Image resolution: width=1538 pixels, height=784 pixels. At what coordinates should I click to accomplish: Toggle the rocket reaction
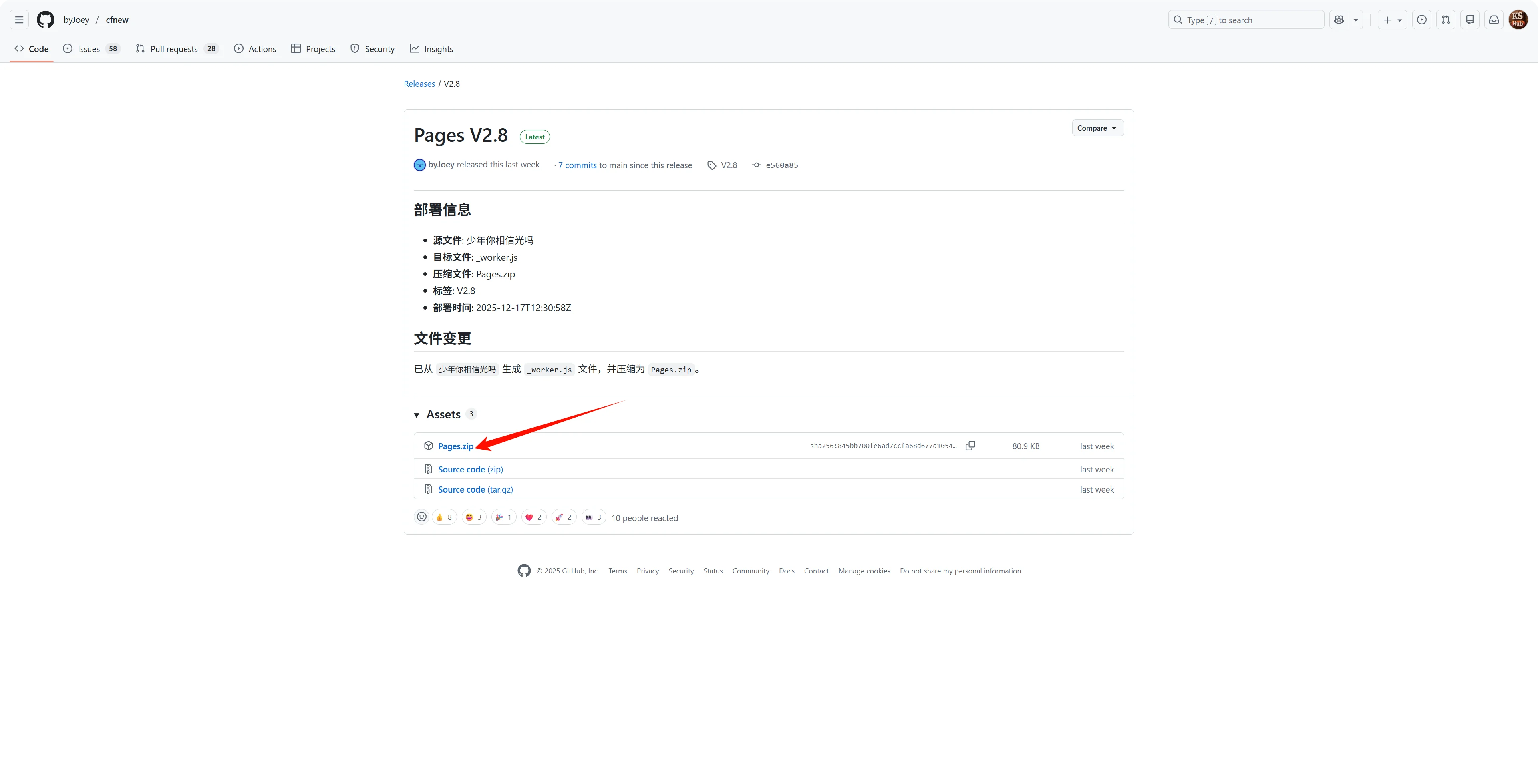coord(564,517)
